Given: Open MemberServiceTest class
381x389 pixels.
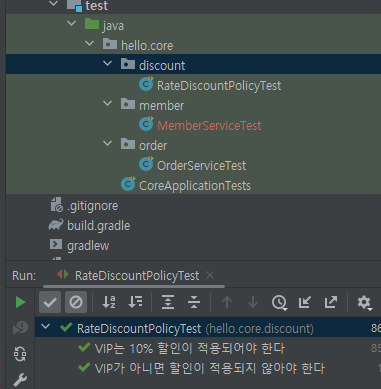Looking at the screenshot, I should point(209,126).
